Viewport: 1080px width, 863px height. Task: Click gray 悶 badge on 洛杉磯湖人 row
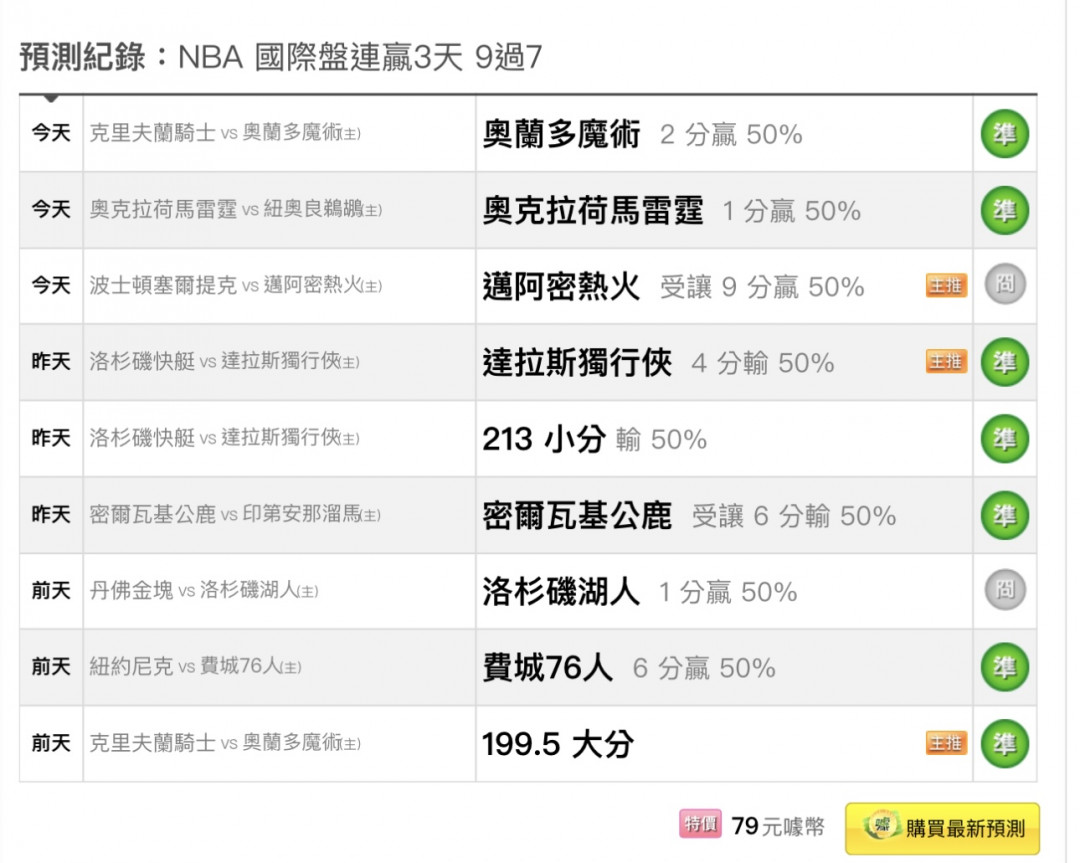pyautogui.click(x=1005, y=590)
